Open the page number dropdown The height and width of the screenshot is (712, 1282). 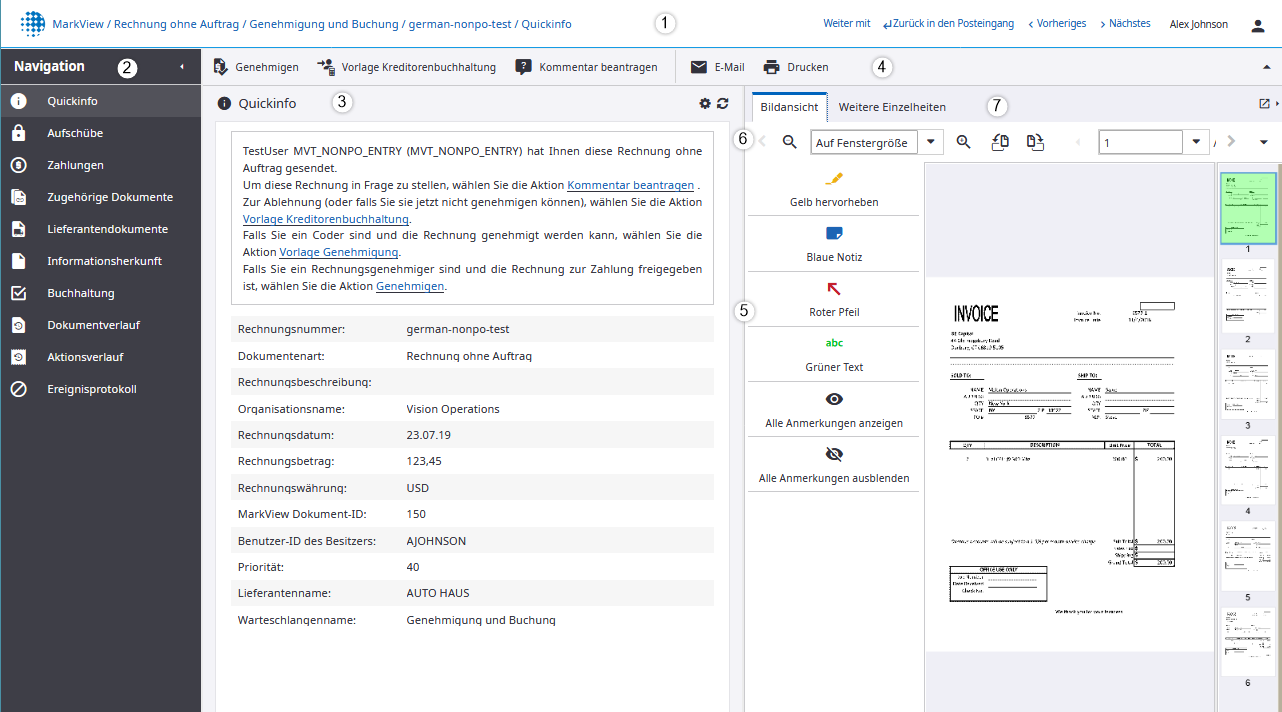click(1196, 142)
